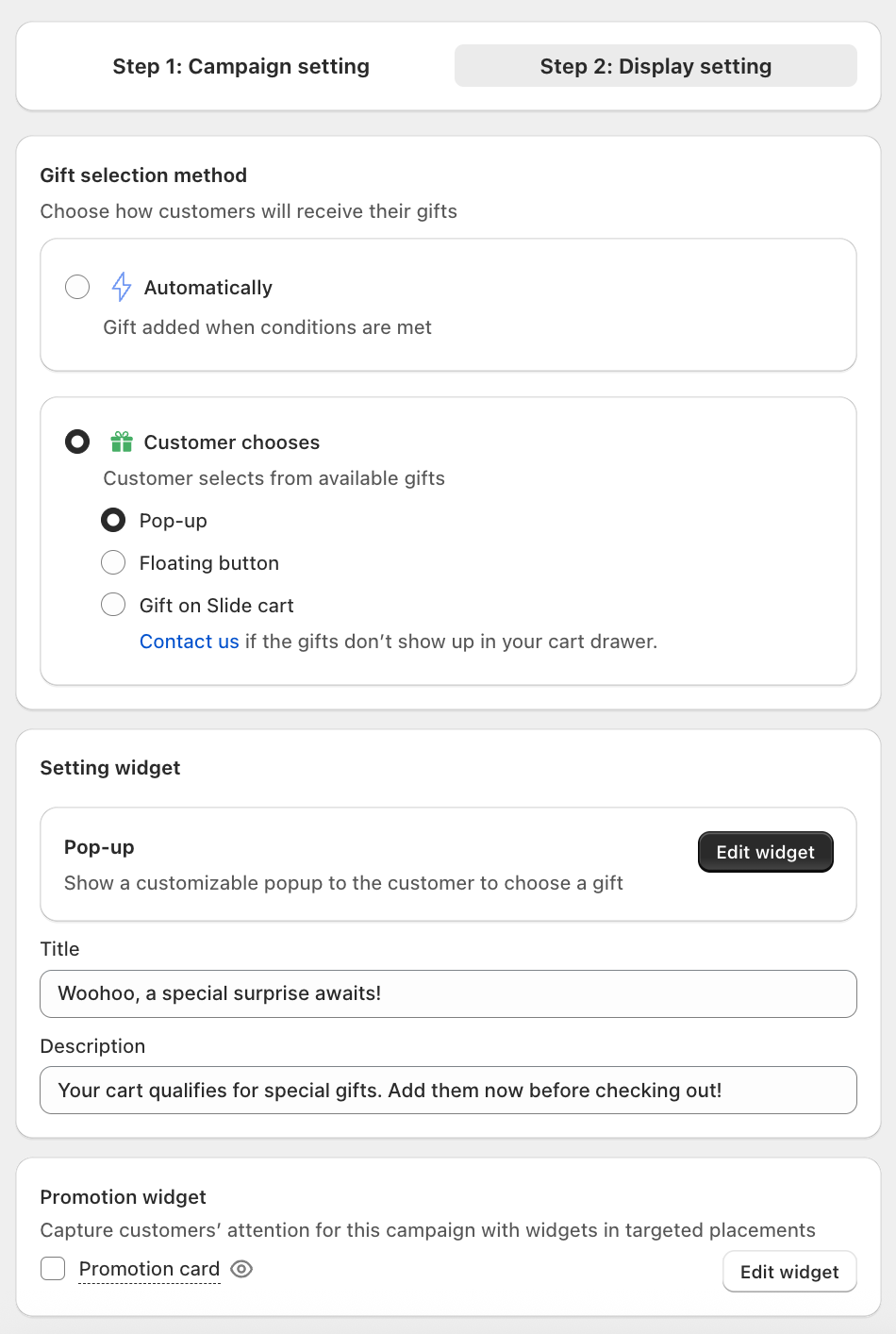The image size is (896, 1334).
Task: Select the Customer chooses radio button
Action: click(x=77, y=442)
